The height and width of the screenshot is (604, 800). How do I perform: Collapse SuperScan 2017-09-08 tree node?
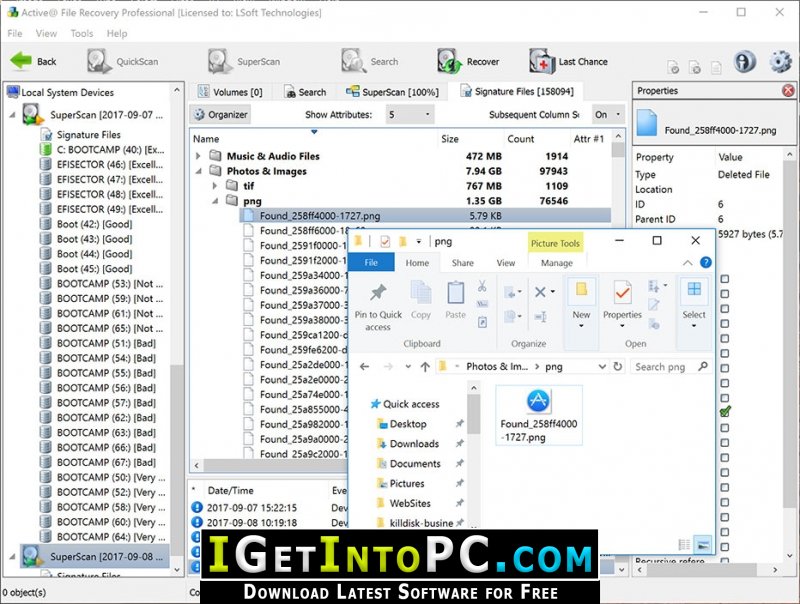(13, 557)
